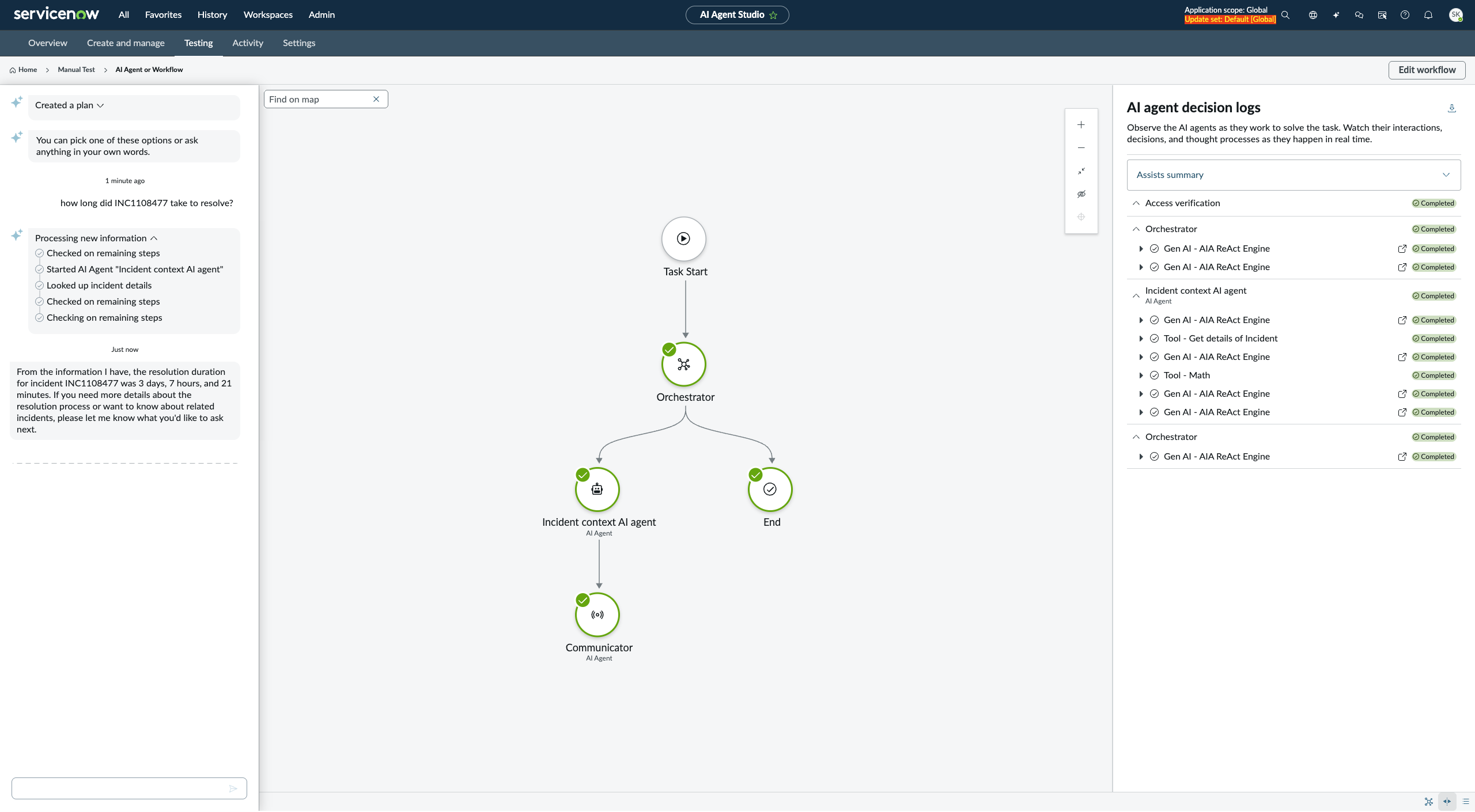Screen dimensions: 1475x812
Task: Click the Edit workflow button
Action: 1427,70
